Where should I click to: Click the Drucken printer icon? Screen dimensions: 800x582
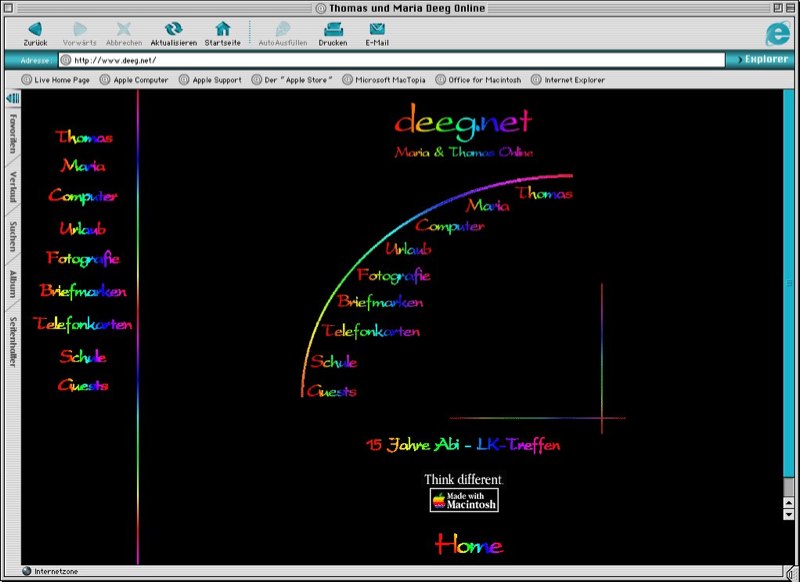click(x=332, y=29)
